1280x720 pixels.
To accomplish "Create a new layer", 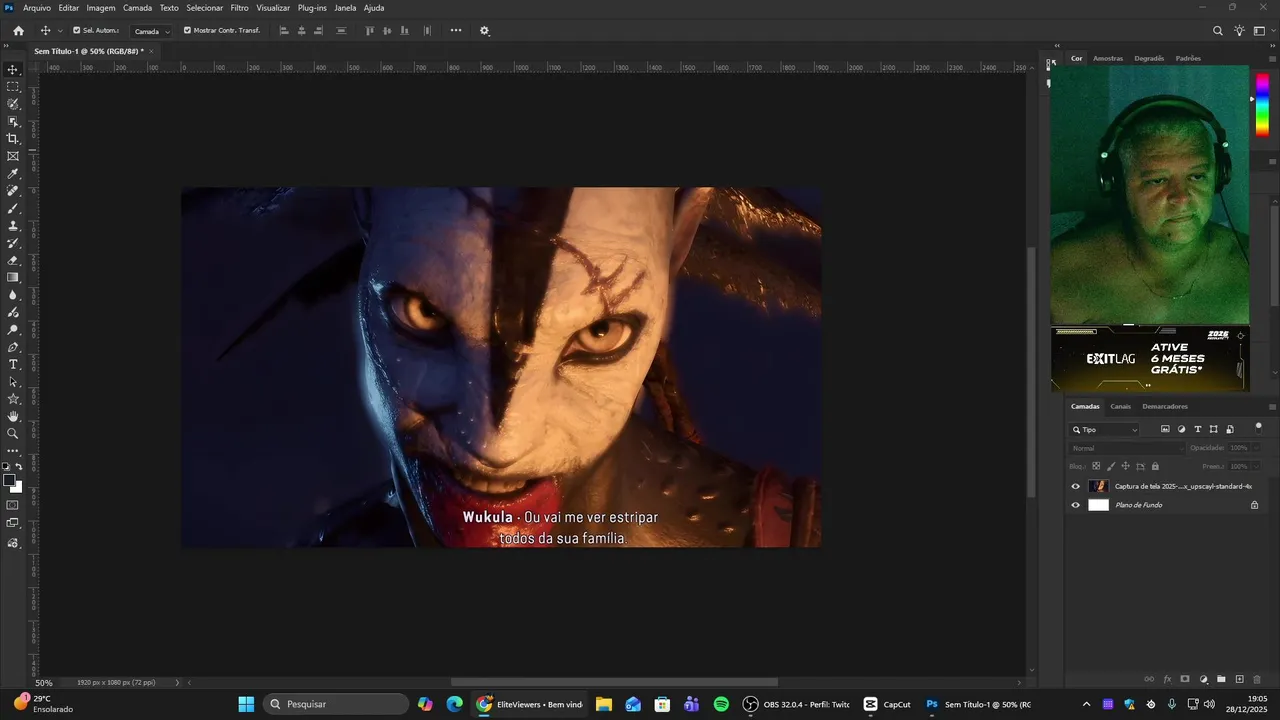I will (1239, 679).
